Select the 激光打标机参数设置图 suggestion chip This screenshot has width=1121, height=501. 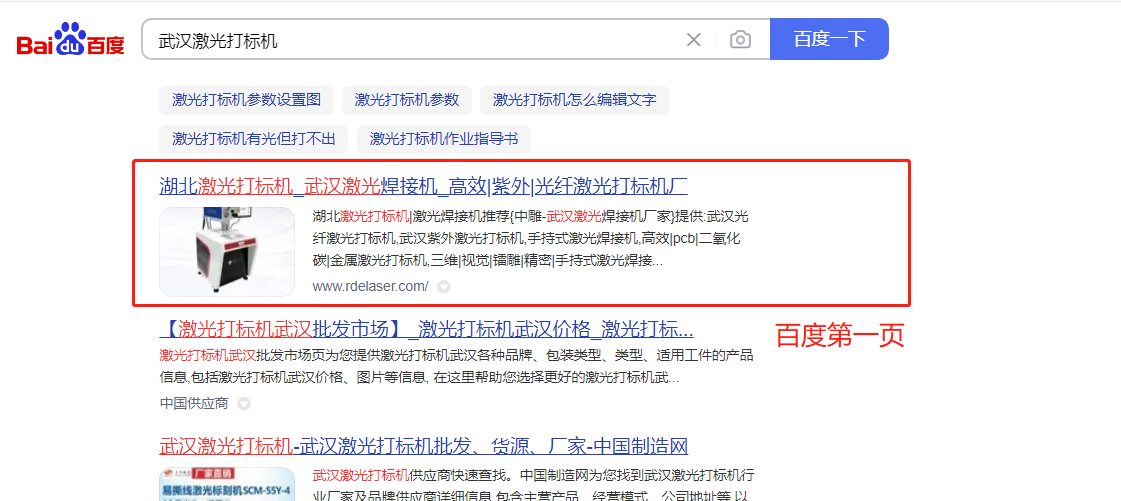point(246,100)
